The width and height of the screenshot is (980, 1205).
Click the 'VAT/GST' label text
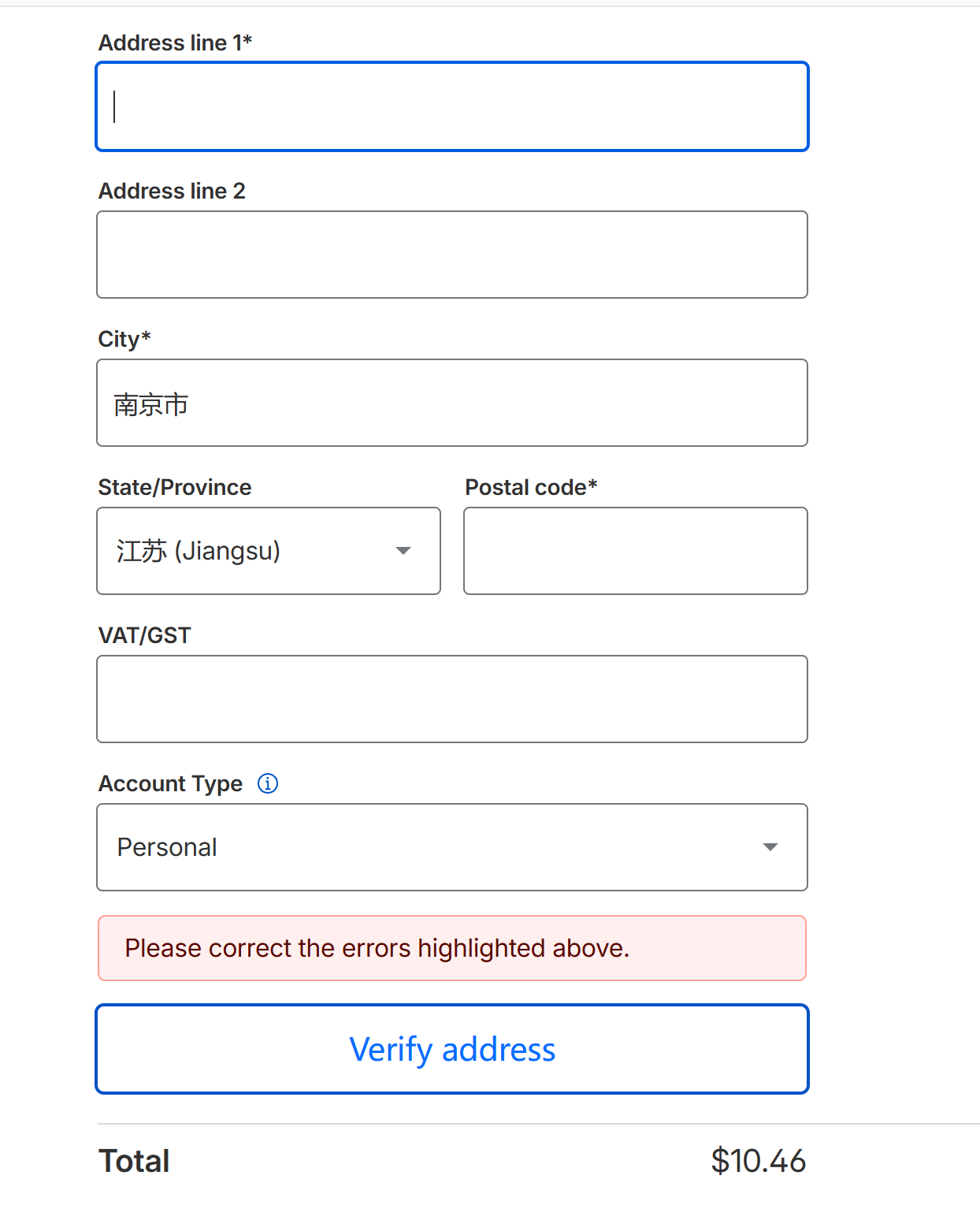[144, 635]
